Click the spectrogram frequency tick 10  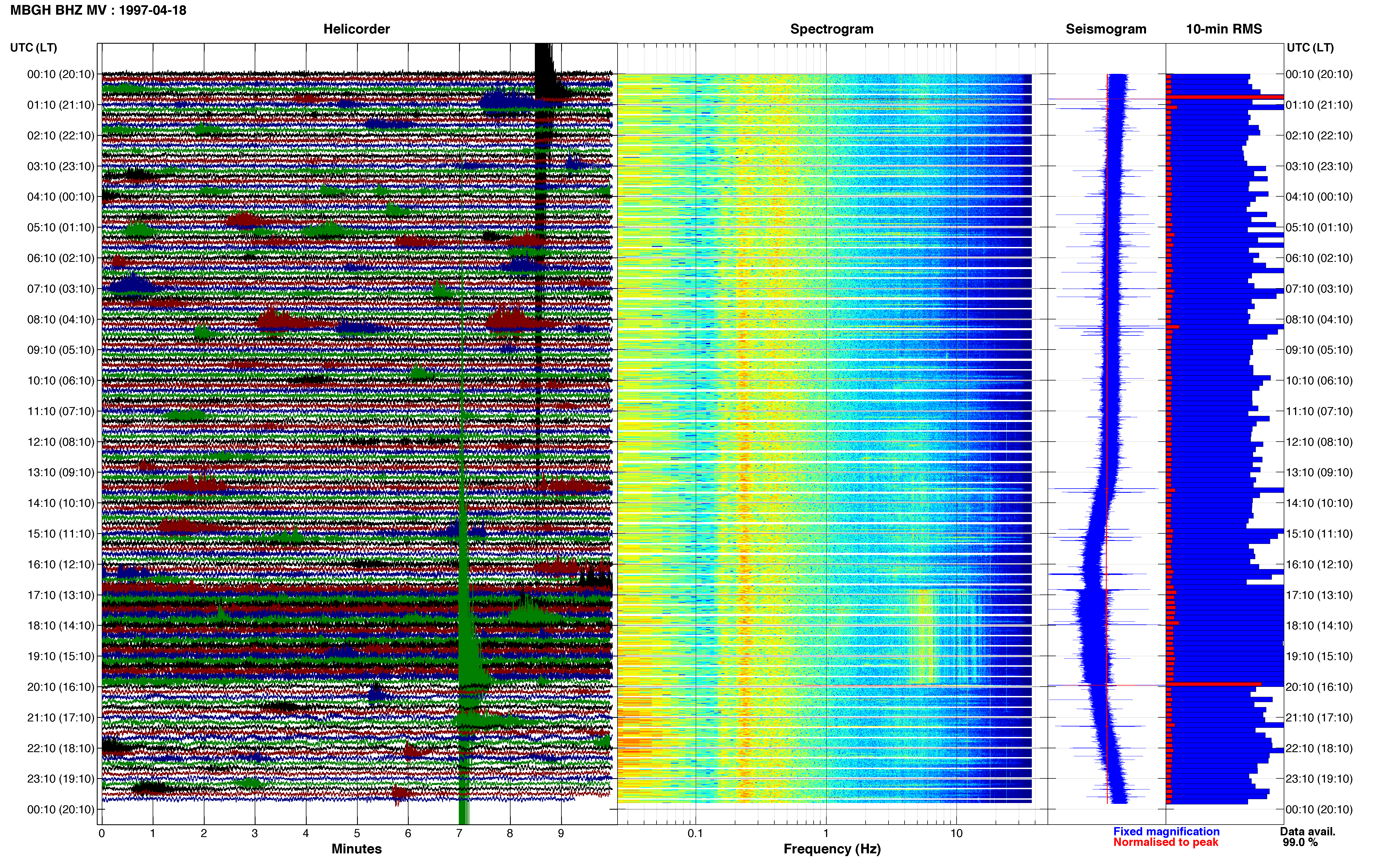(956, 833)
